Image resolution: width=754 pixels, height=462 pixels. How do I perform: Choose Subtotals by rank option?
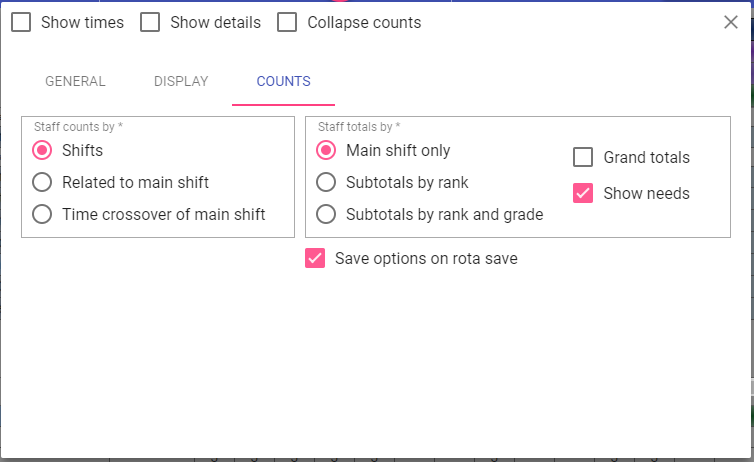pyautogui.click(x=326, y=182)
